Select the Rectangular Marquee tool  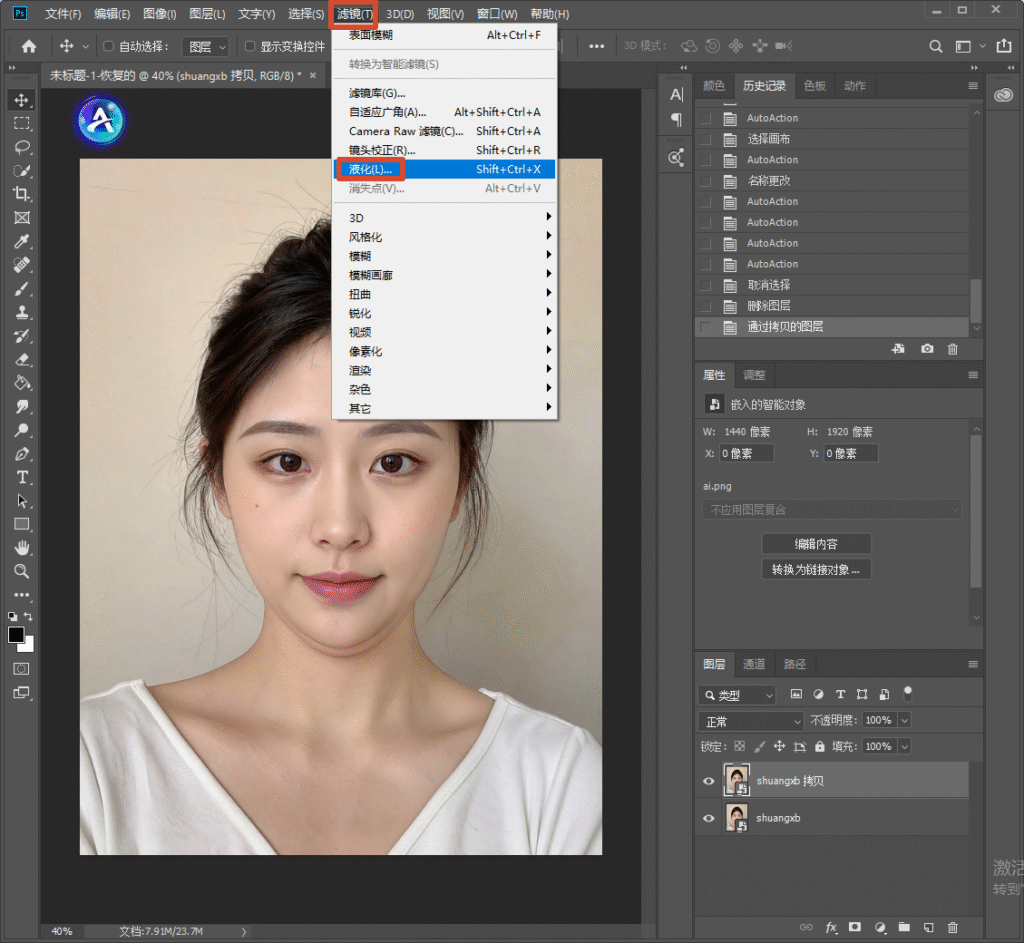point(22,123)
